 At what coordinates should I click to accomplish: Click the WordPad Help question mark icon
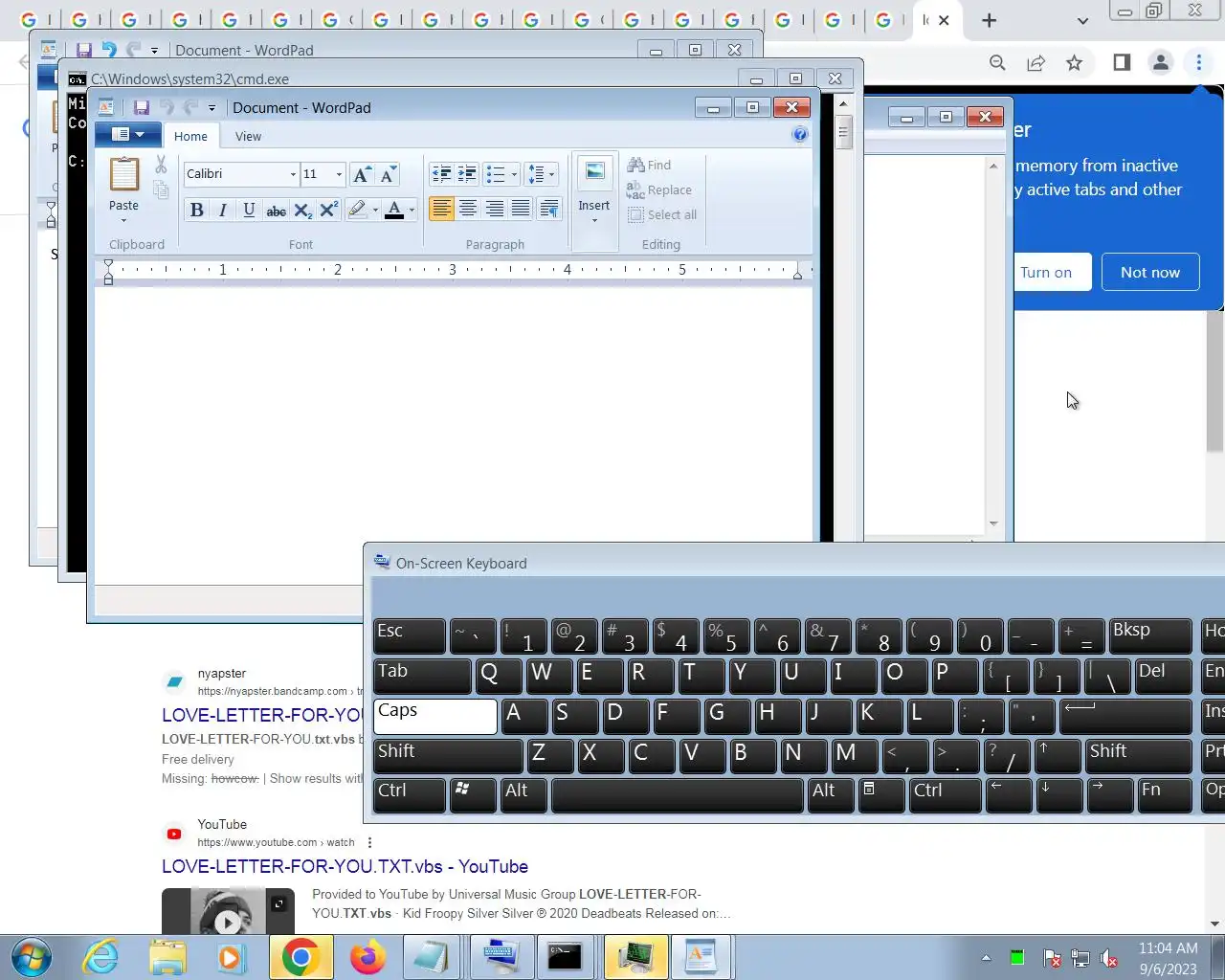(800, 135)
